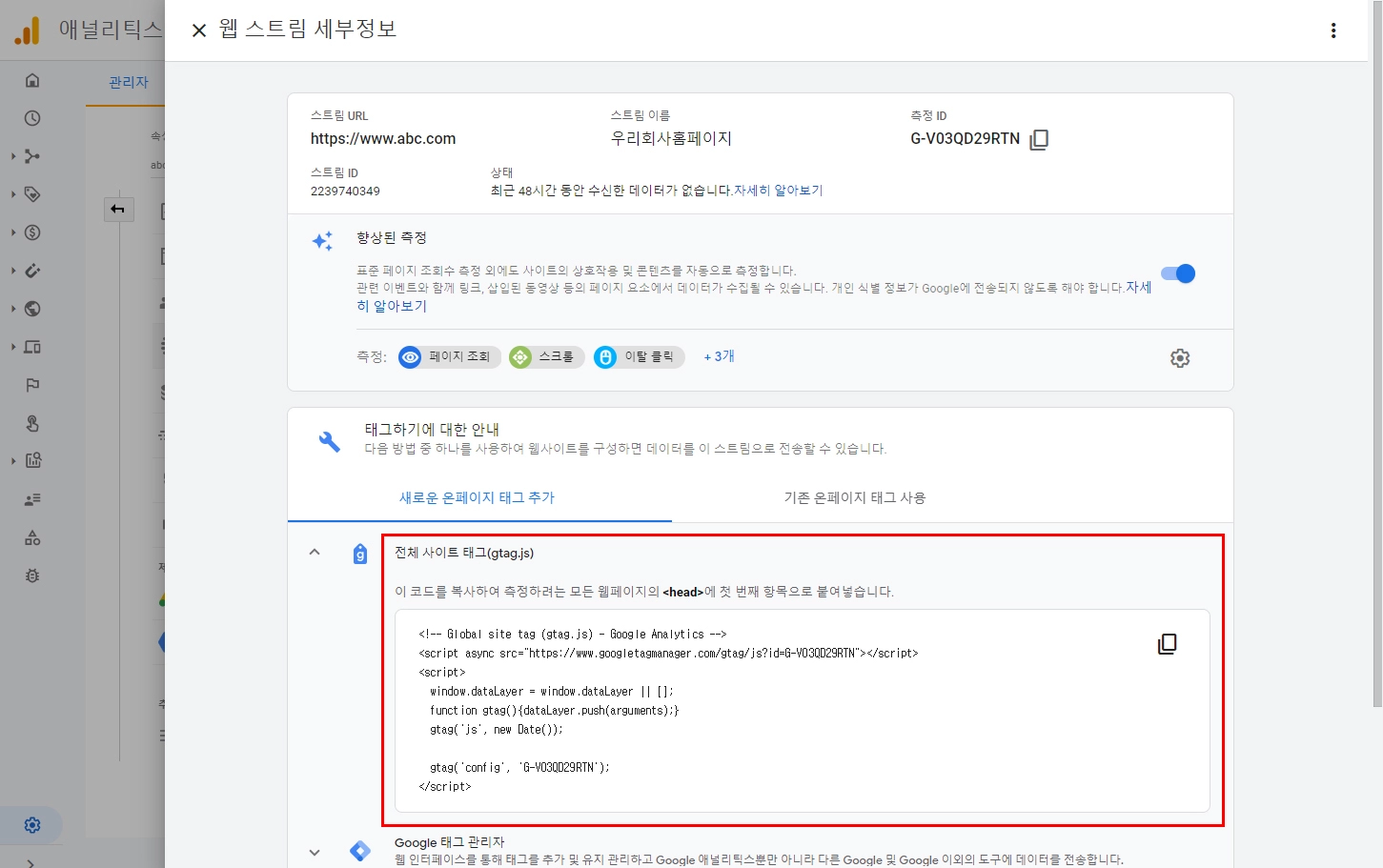The width and height of the screenshot is (1383, 868).
Task: Expand the Monetization sidebar group arrow
Action: click(x=13, y=232)
